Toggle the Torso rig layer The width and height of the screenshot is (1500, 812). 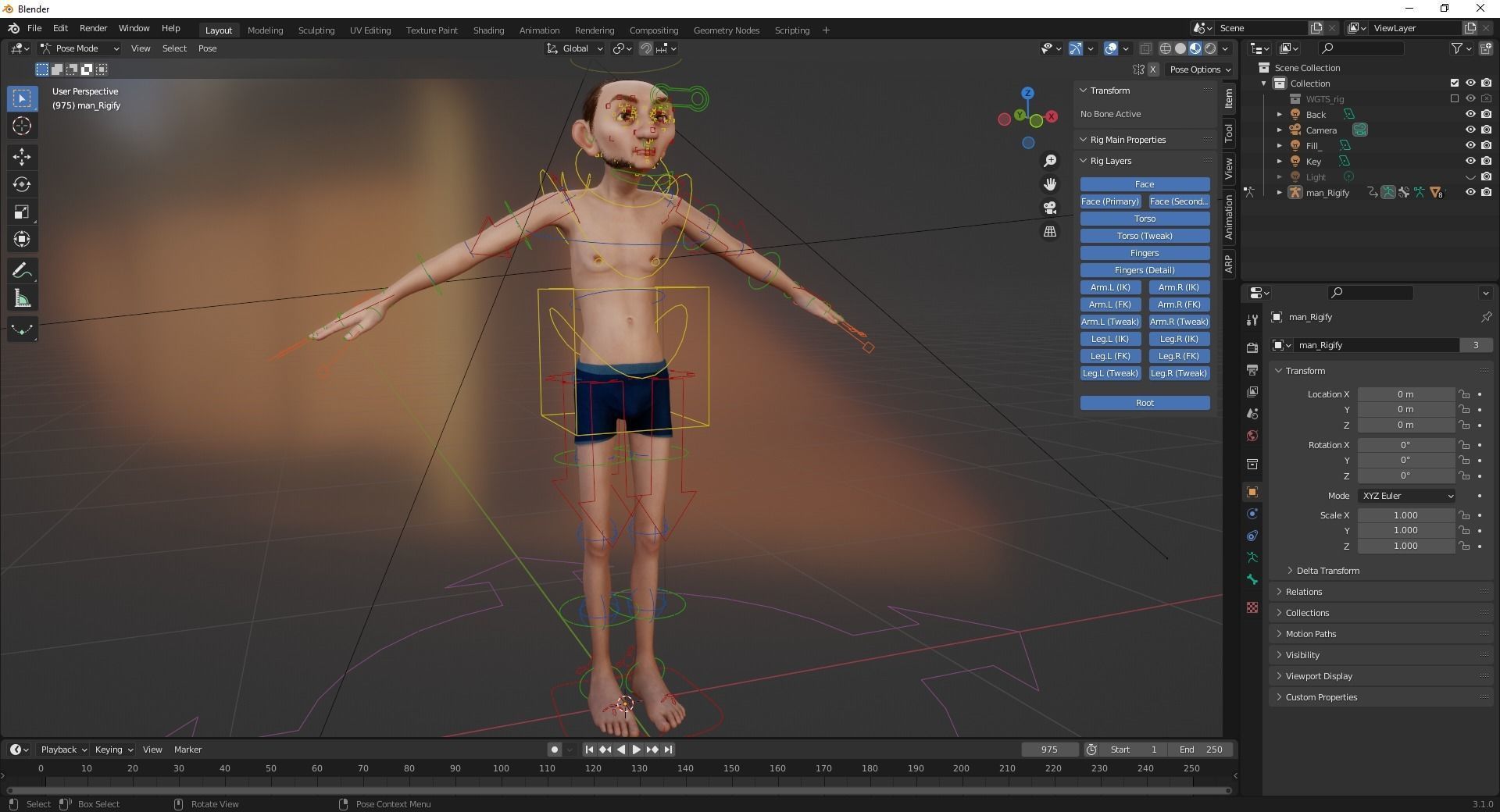(x=1145, y=219)
